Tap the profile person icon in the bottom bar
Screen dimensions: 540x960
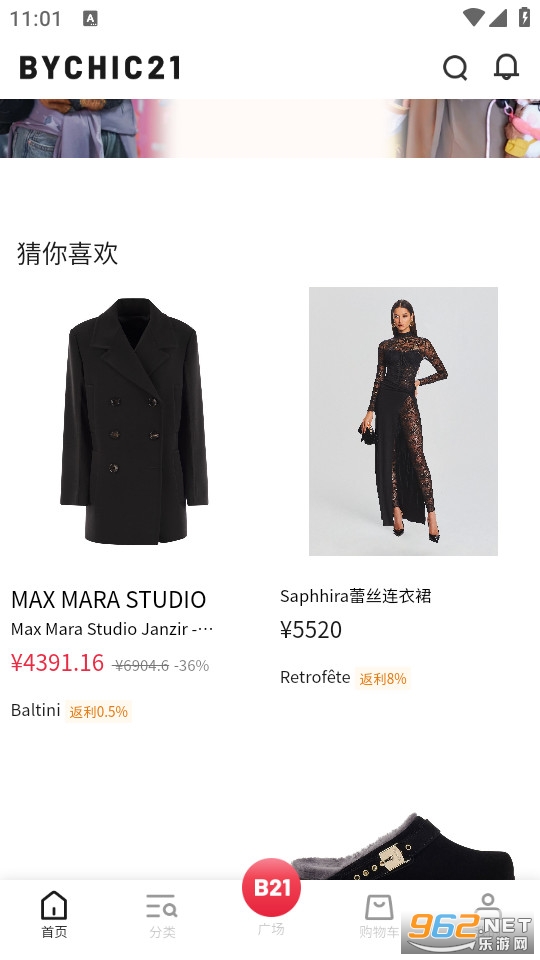point(487,903)
